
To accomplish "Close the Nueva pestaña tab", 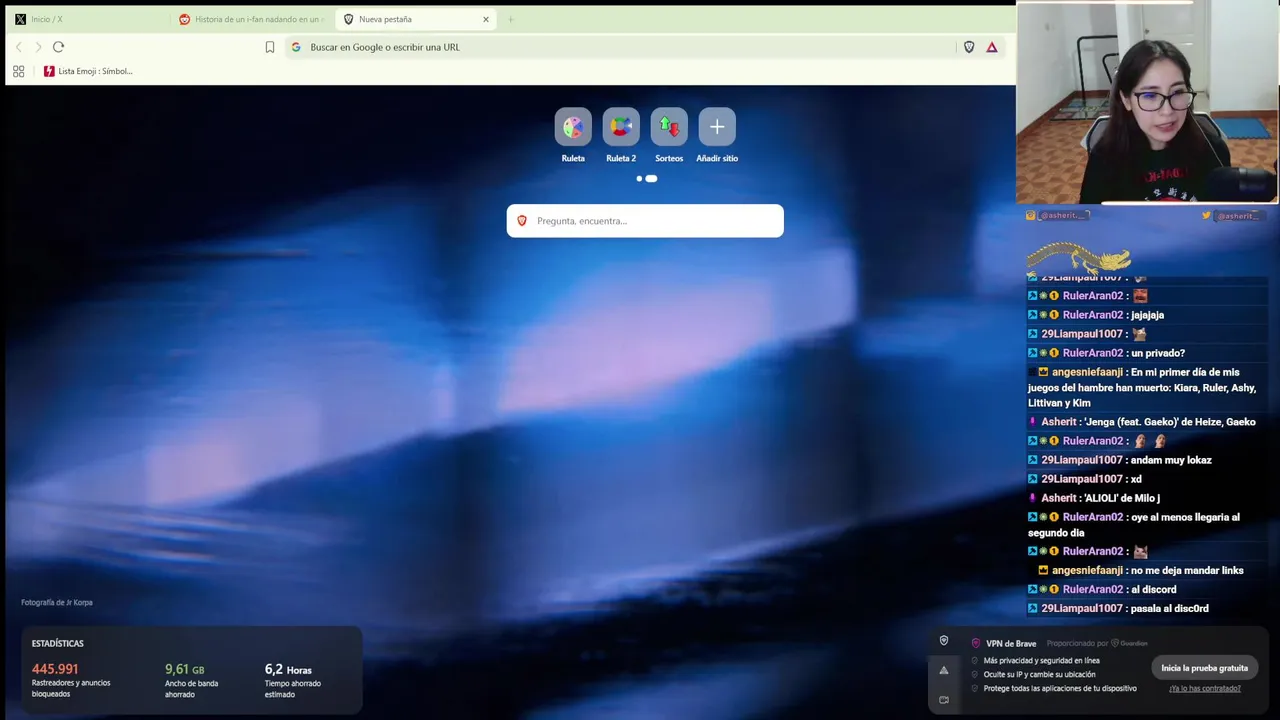I will click(486, 19).
